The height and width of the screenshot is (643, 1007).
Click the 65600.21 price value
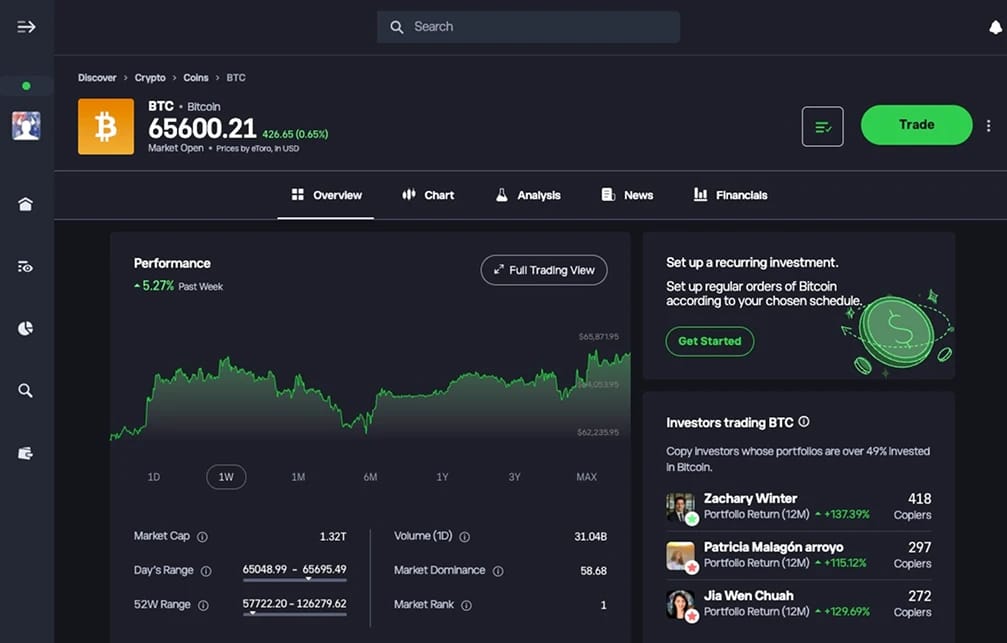click(x=202, y=128)
